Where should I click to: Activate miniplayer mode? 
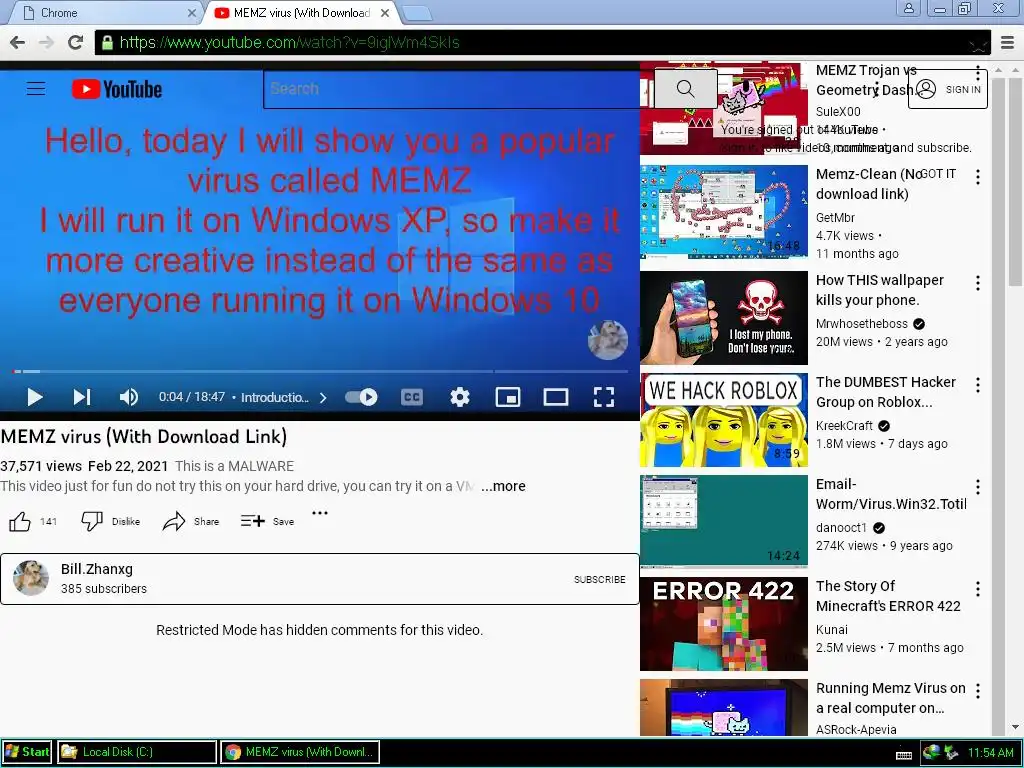(507, 397)
